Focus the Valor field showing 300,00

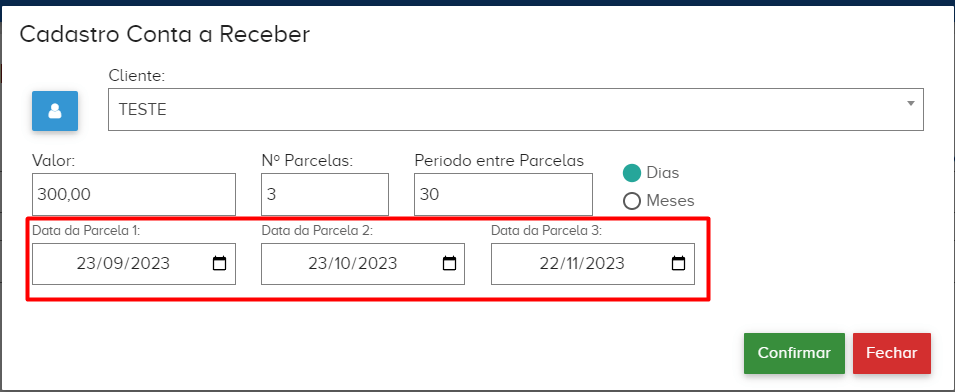[134, 194]
